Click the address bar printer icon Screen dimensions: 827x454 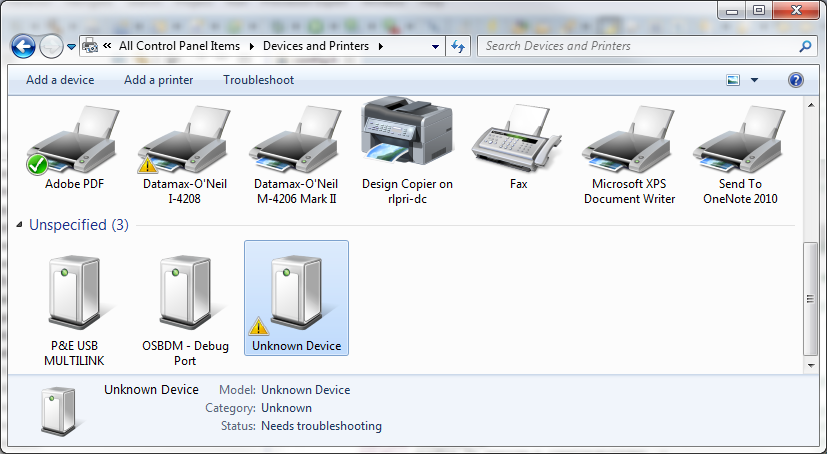[90, 46]
